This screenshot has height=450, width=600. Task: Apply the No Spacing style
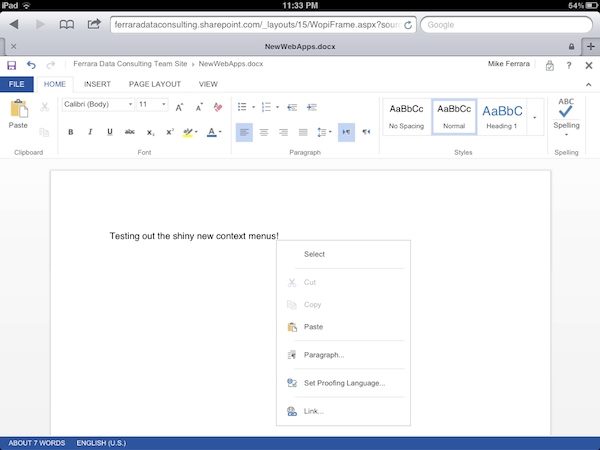(x=406, y=117)
